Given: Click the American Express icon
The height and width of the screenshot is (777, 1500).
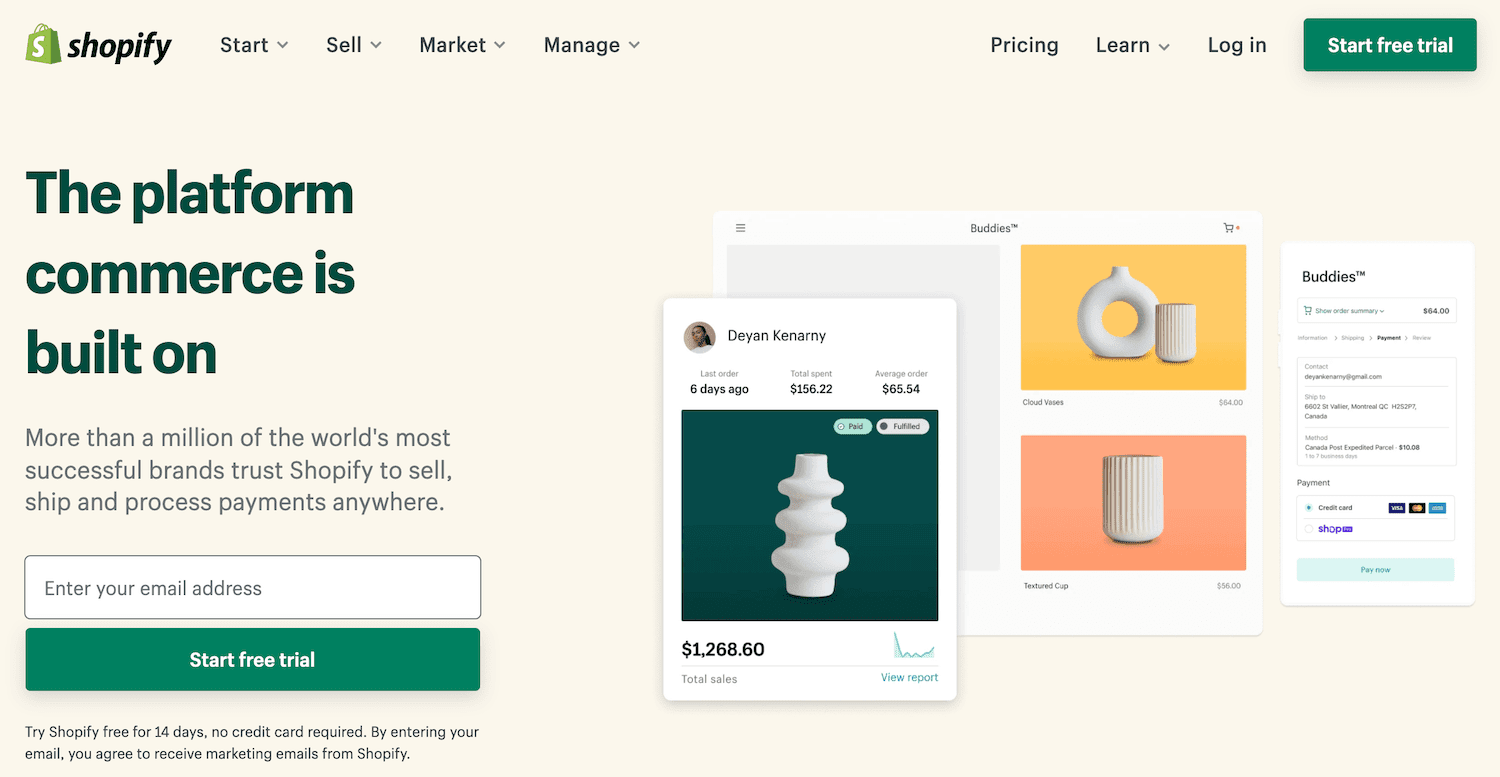Looking at the screenshot, I should point(1438,508).
